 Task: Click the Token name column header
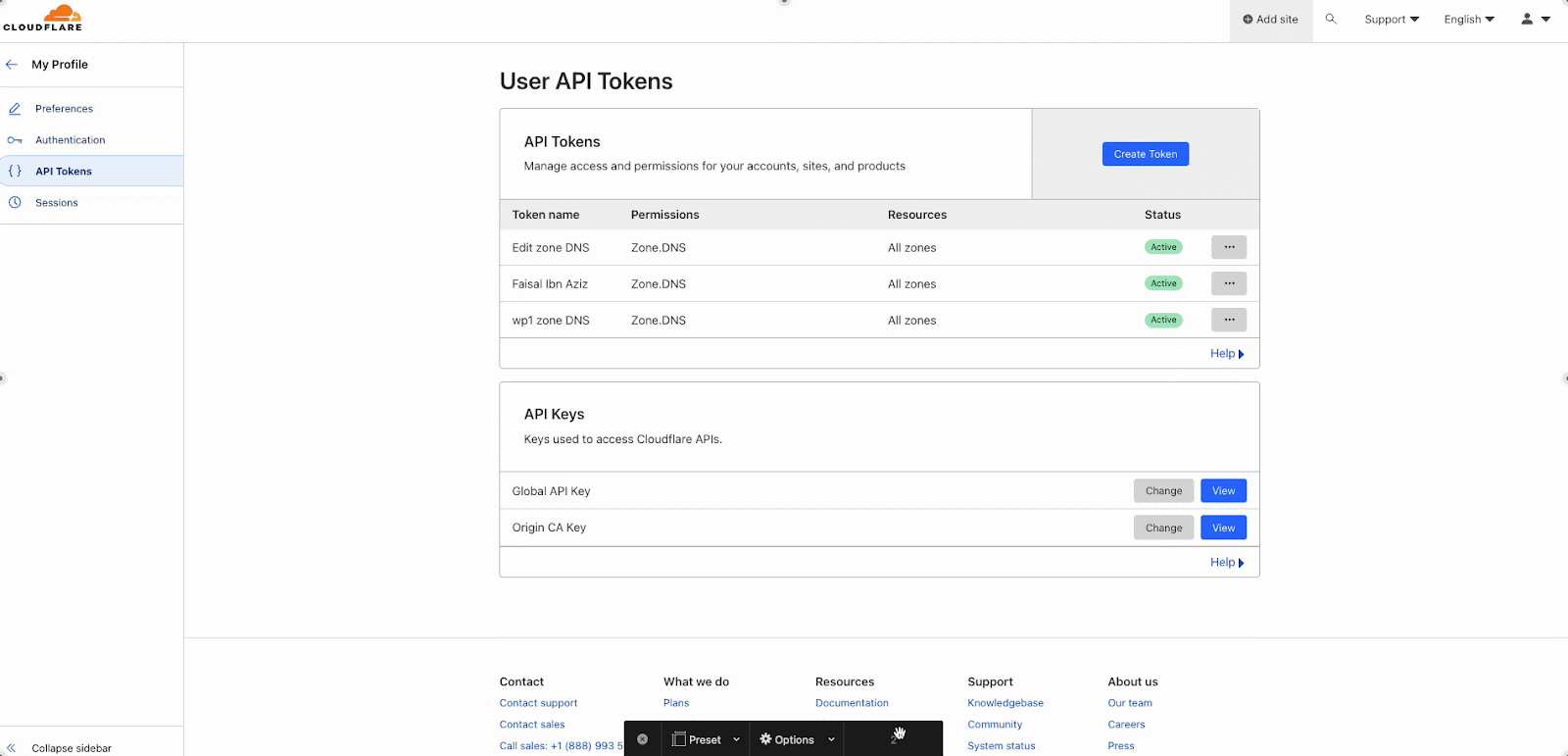[x=546, y=215]
